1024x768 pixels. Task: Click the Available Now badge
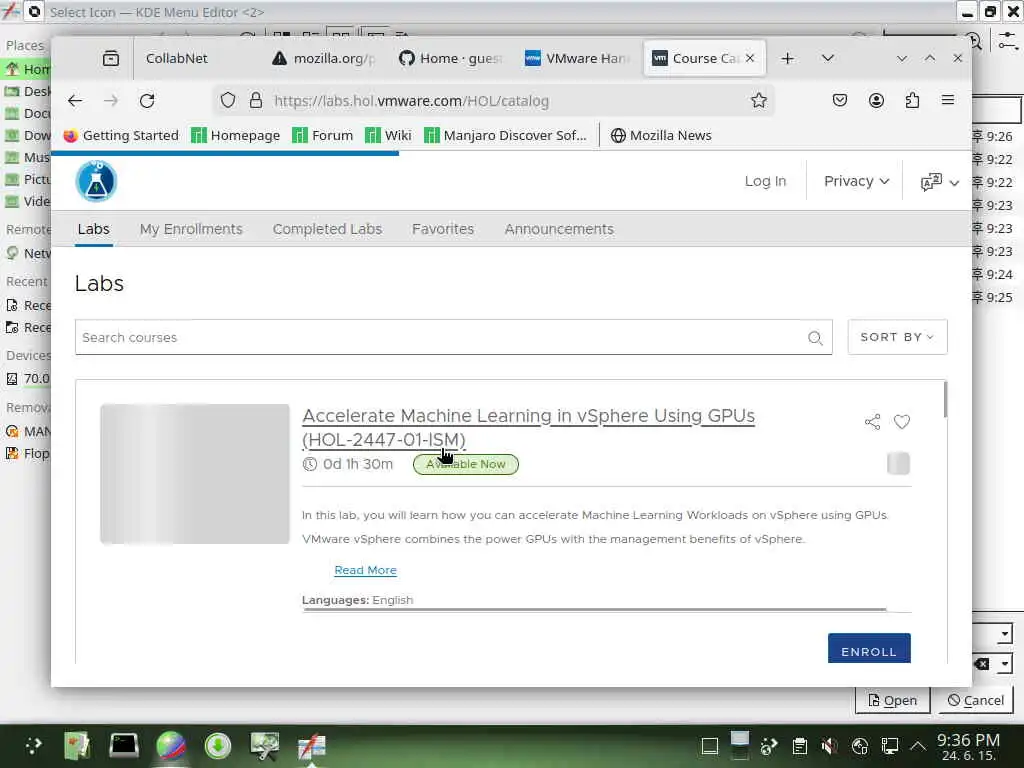[x=466, y=464]
